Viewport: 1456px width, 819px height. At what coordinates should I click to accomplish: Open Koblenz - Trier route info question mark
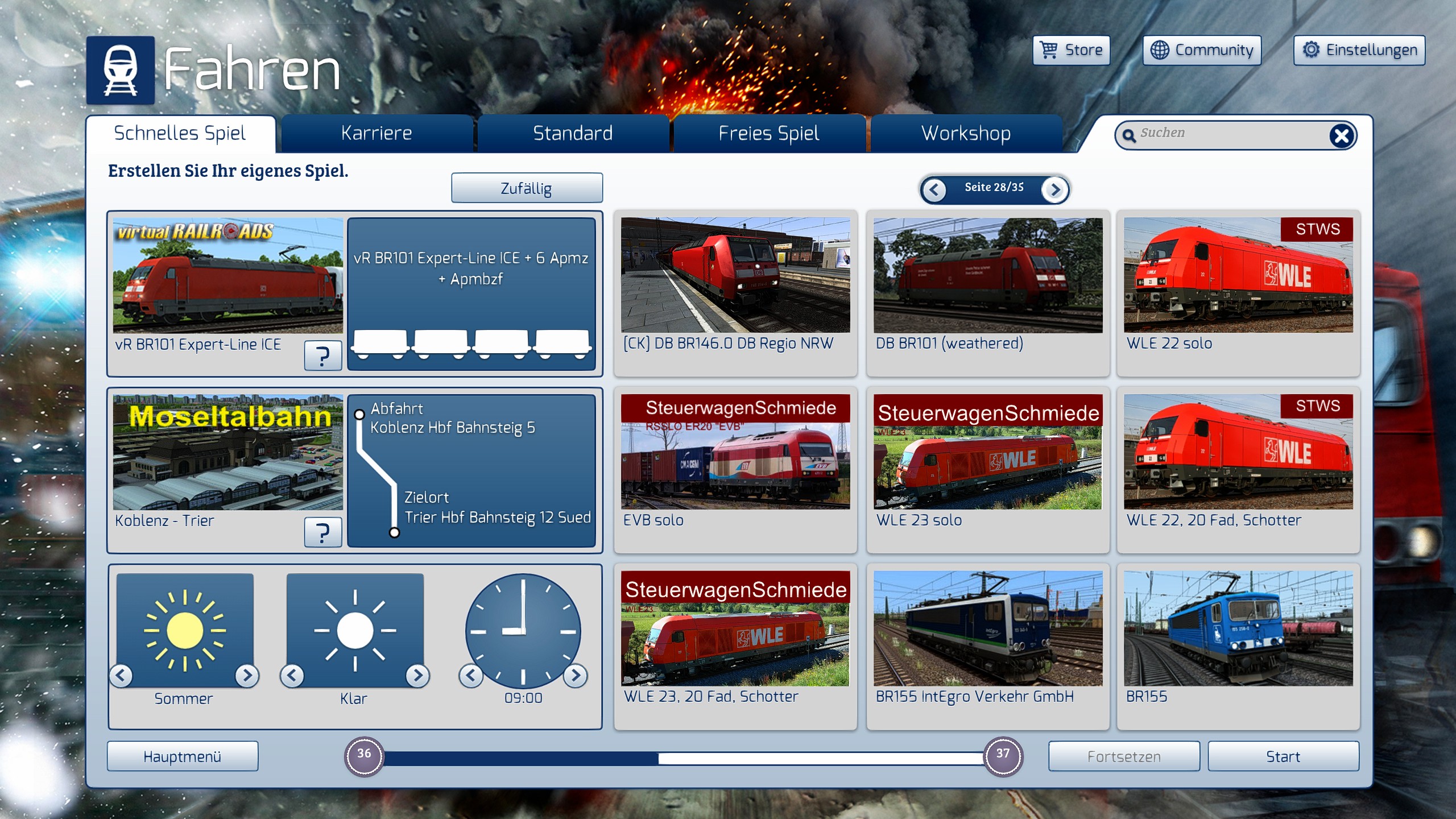[x=322, y=532]
